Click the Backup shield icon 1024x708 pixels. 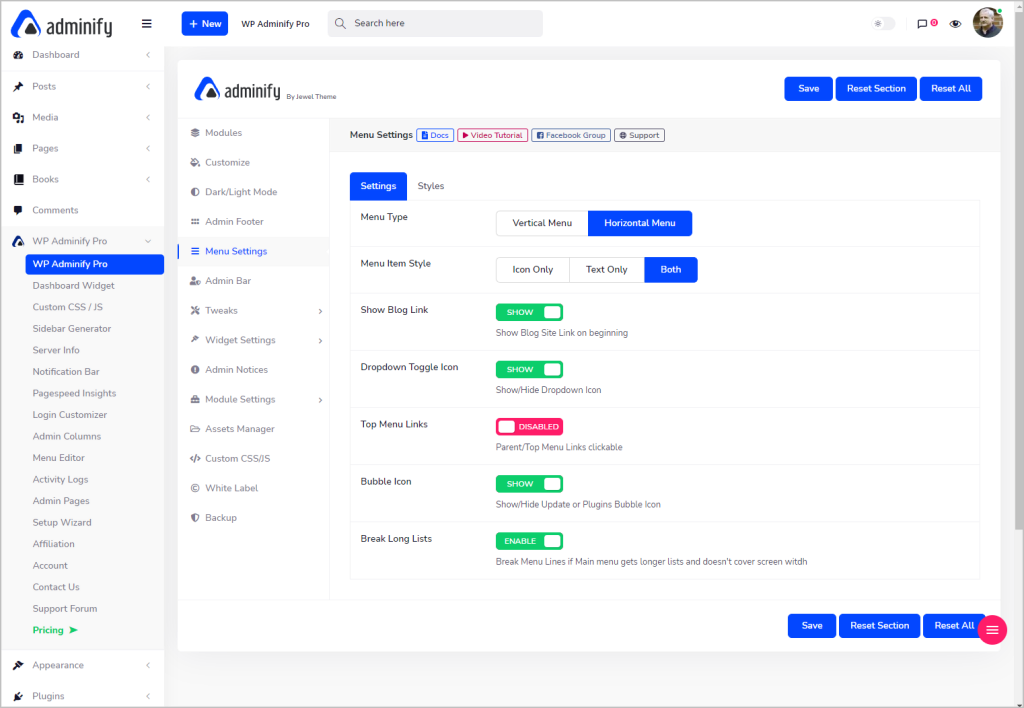[x=195, y=517]
